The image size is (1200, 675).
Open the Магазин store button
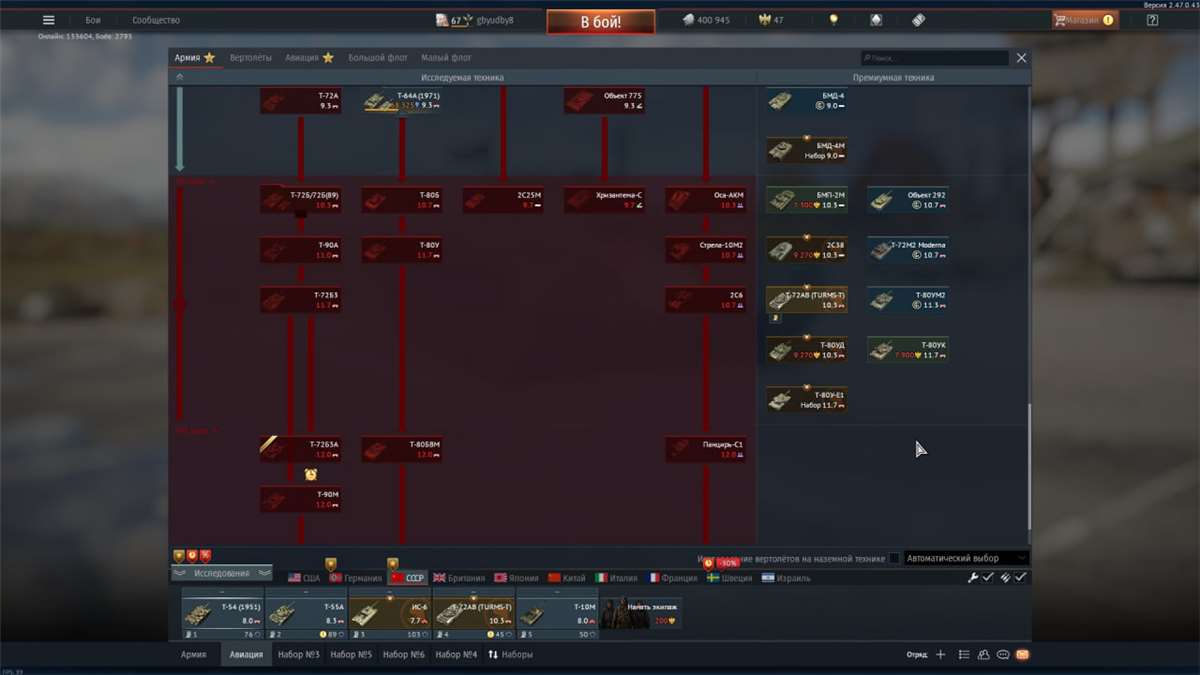tap(1085, 20)
